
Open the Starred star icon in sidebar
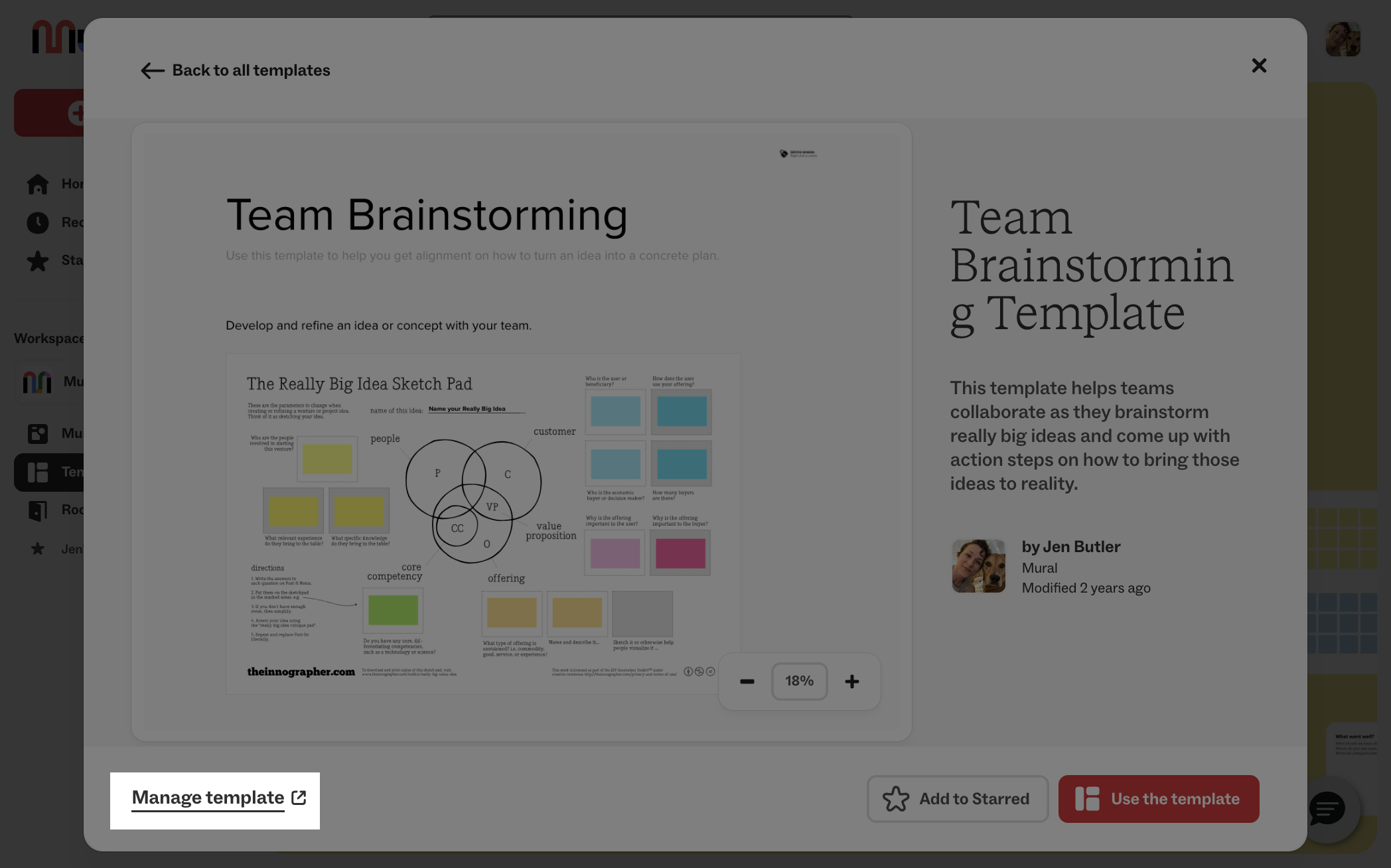tap(38, 260)
